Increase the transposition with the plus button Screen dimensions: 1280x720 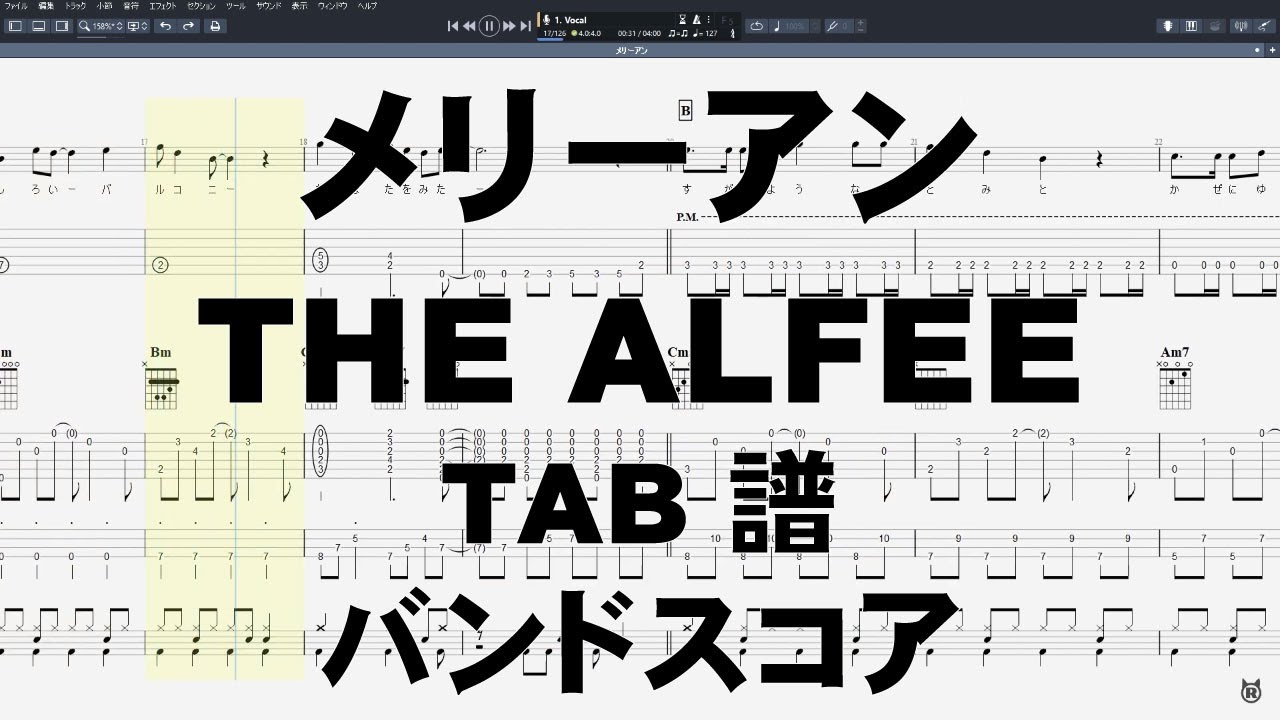[x=861, y=23]
